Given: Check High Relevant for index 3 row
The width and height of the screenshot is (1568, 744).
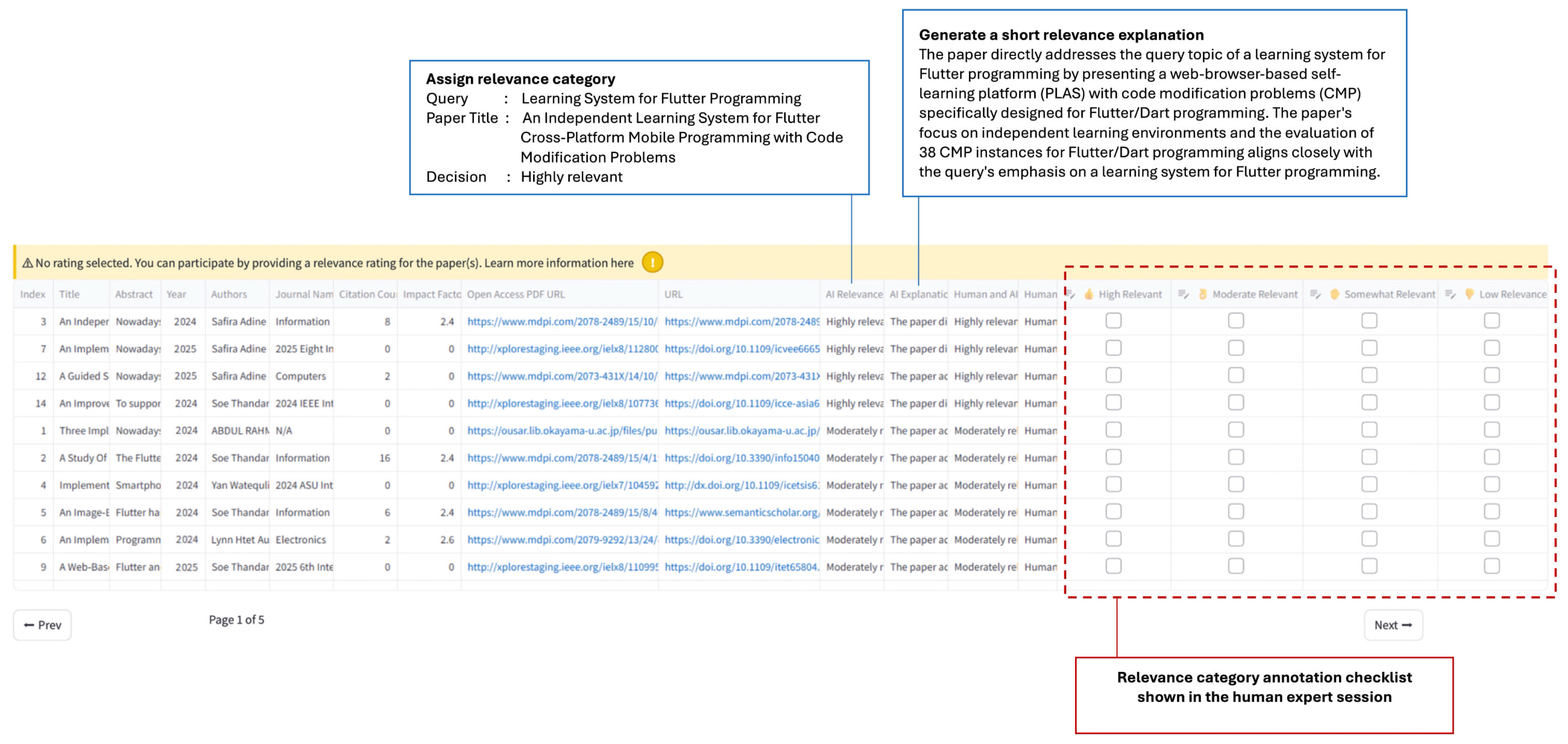Looking at the screenshot, I should click(1113, 321).
